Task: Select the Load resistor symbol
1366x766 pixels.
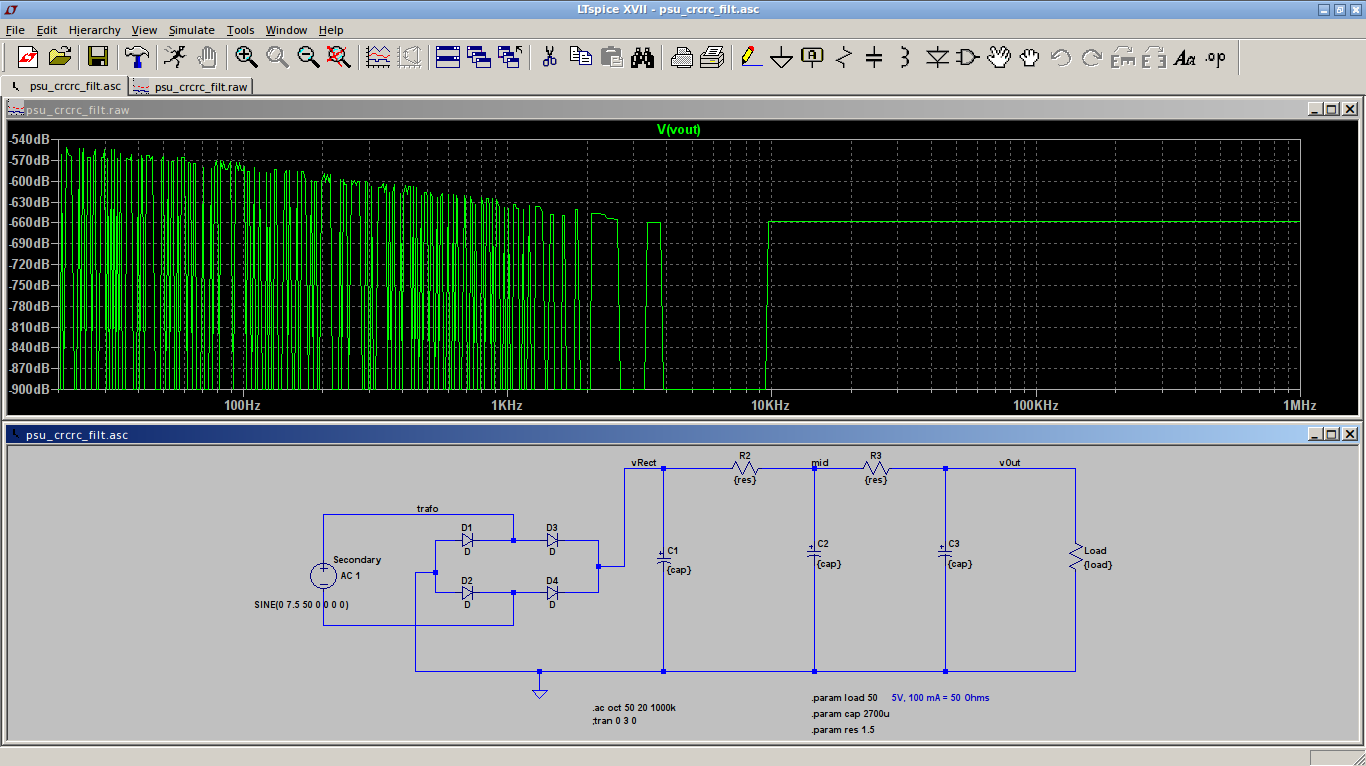Action: [x=1075, y=558]
